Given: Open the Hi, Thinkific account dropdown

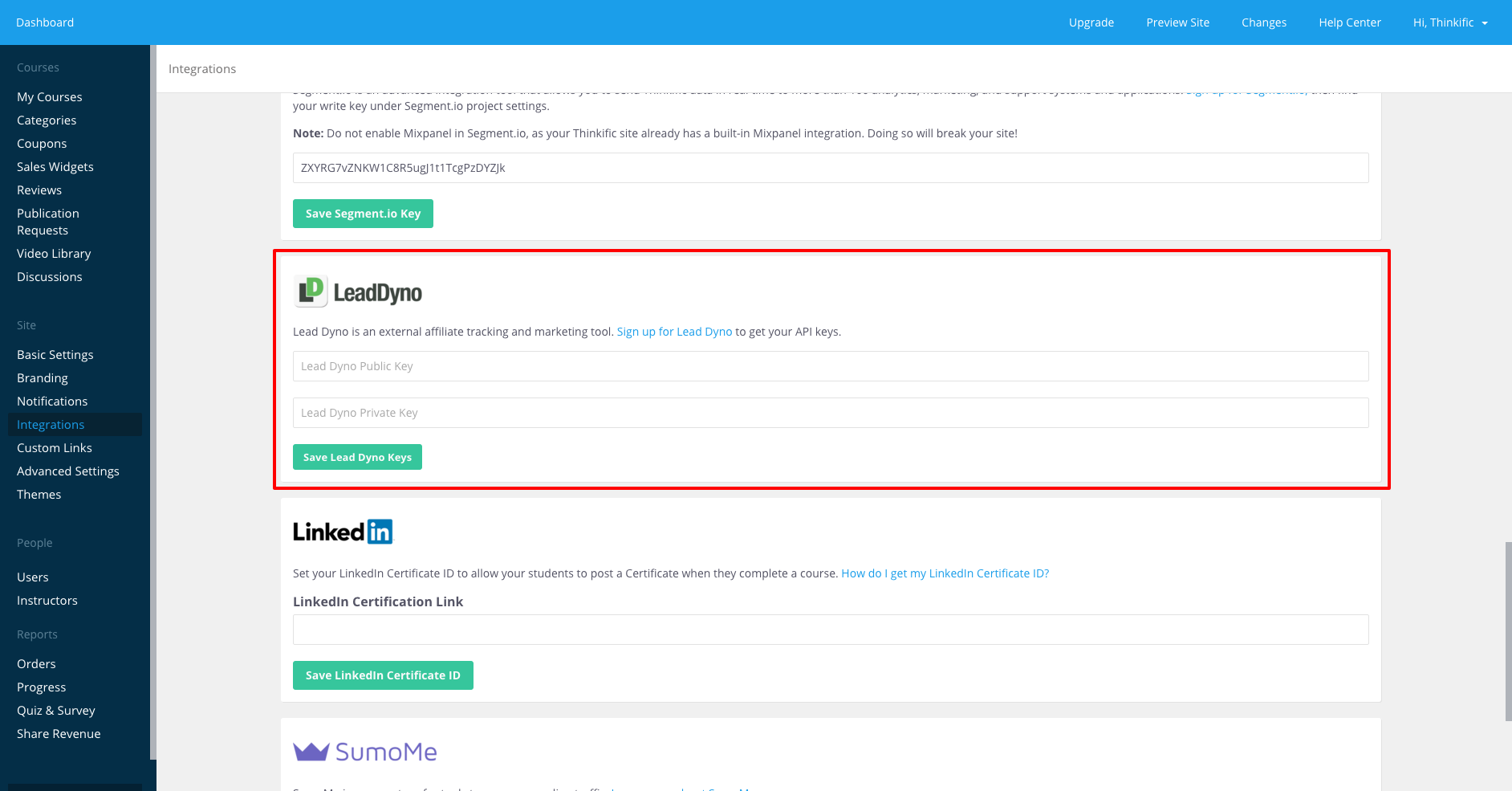Looking at the screenshot, I should coord(1450,22).
